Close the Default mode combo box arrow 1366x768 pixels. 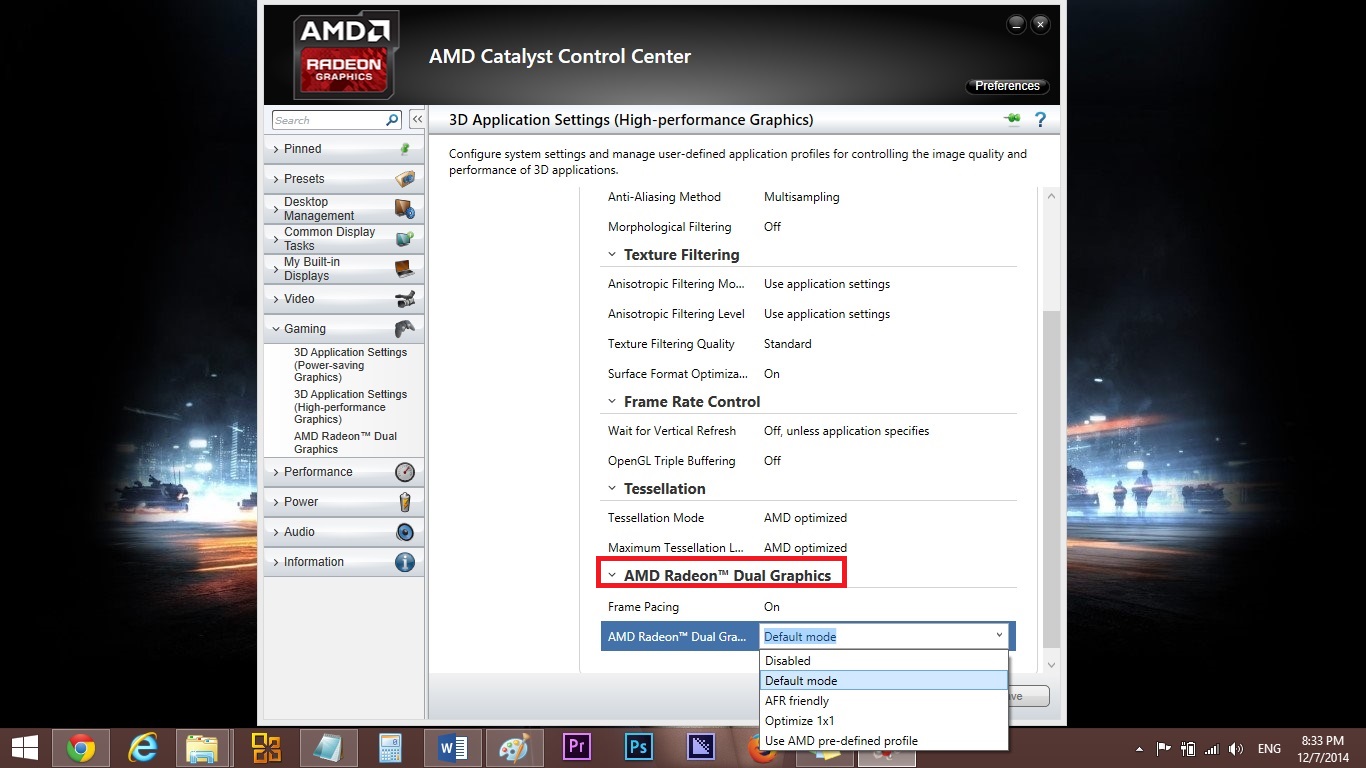(999, 636)
